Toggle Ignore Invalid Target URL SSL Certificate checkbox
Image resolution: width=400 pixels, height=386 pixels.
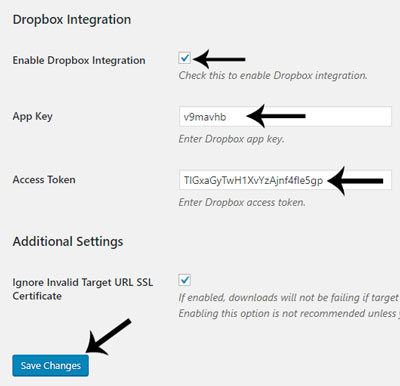pyautogui.click(x=184, y=280)
